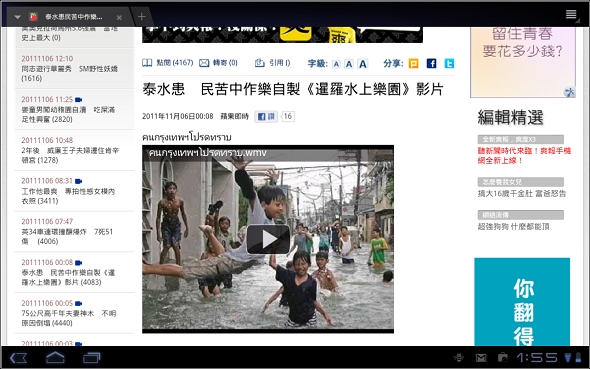Select the 泰水患 browser tab
This screenshot has height=369, width=590.
coord(73,17)
